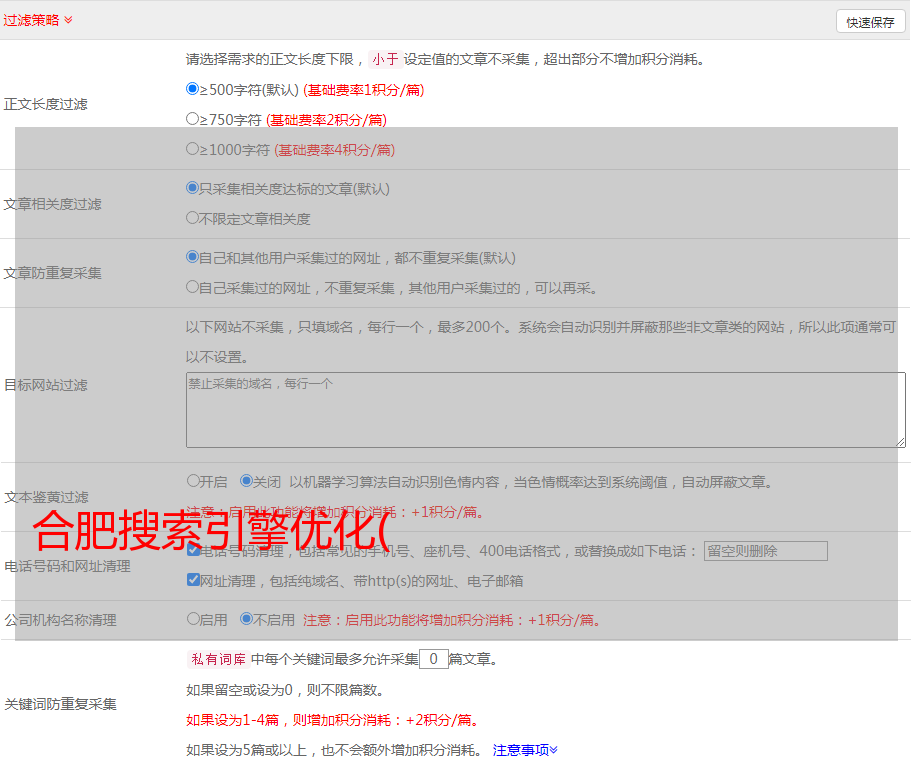Expand the 注意事项 link
Image resolution: width=912 pixels, height=768 pixels.
coord(525,750)
